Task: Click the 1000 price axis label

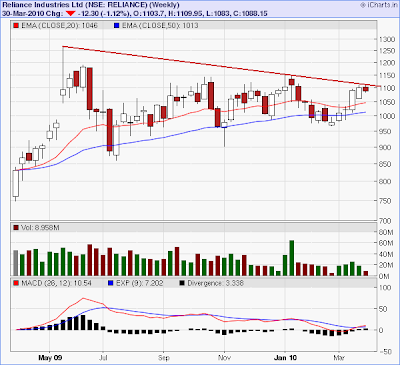Action: click(387, 116)
